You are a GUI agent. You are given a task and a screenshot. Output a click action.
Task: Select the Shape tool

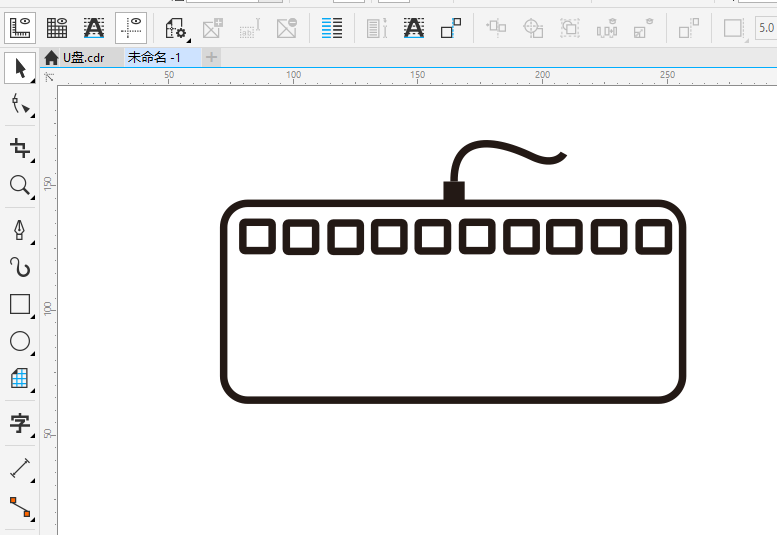point(20,105)
